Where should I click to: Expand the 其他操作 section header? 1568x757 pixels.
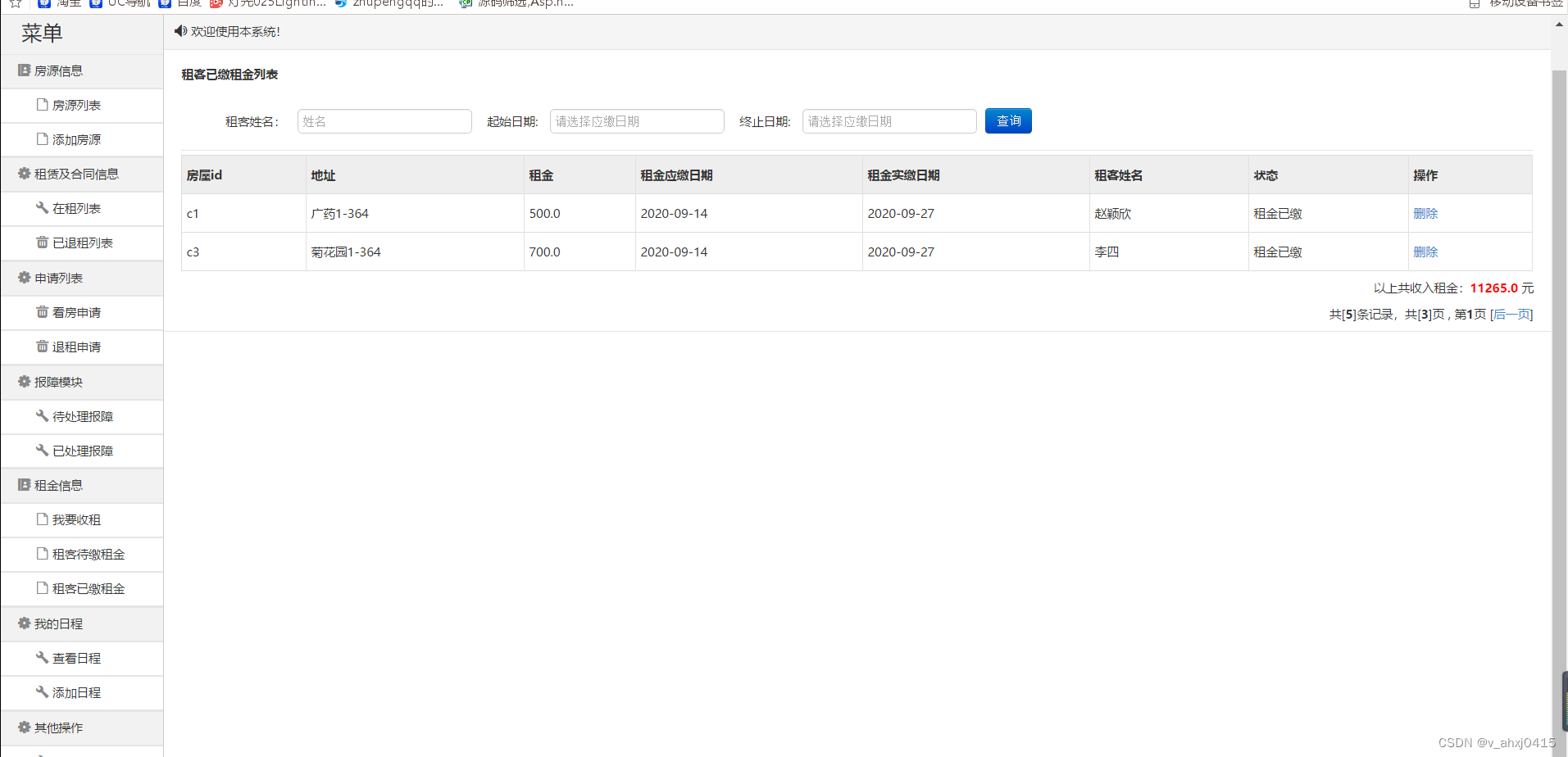pos(82,728)
